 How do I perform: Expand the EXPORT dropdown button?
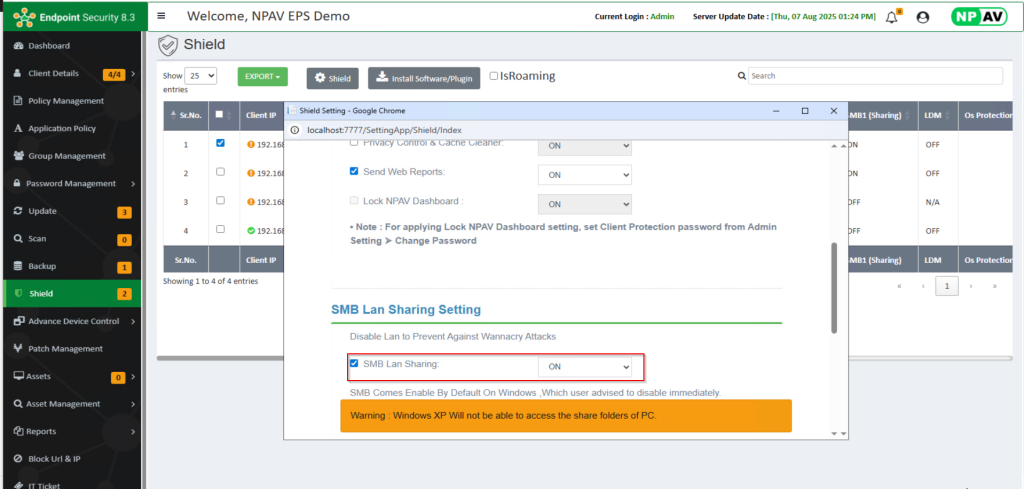pyautogui.click(x=262, y=77)
